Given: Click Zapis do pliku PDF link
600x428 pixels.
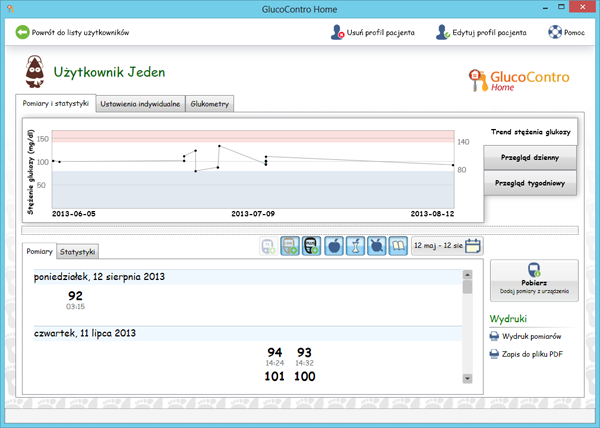Looking at the screenshot, I should coord(532,354).
